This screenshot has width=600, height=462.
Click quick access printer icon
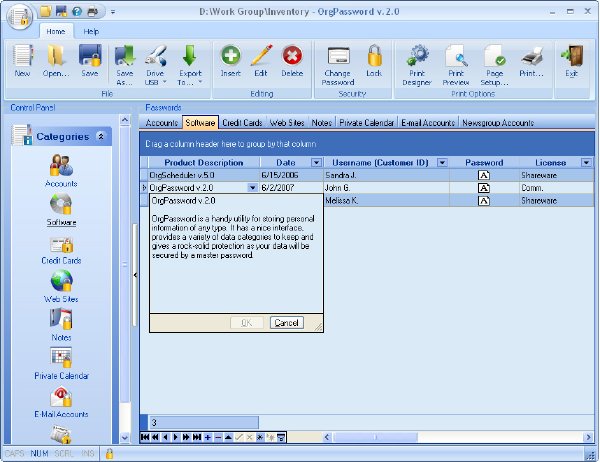coord(93,12)
